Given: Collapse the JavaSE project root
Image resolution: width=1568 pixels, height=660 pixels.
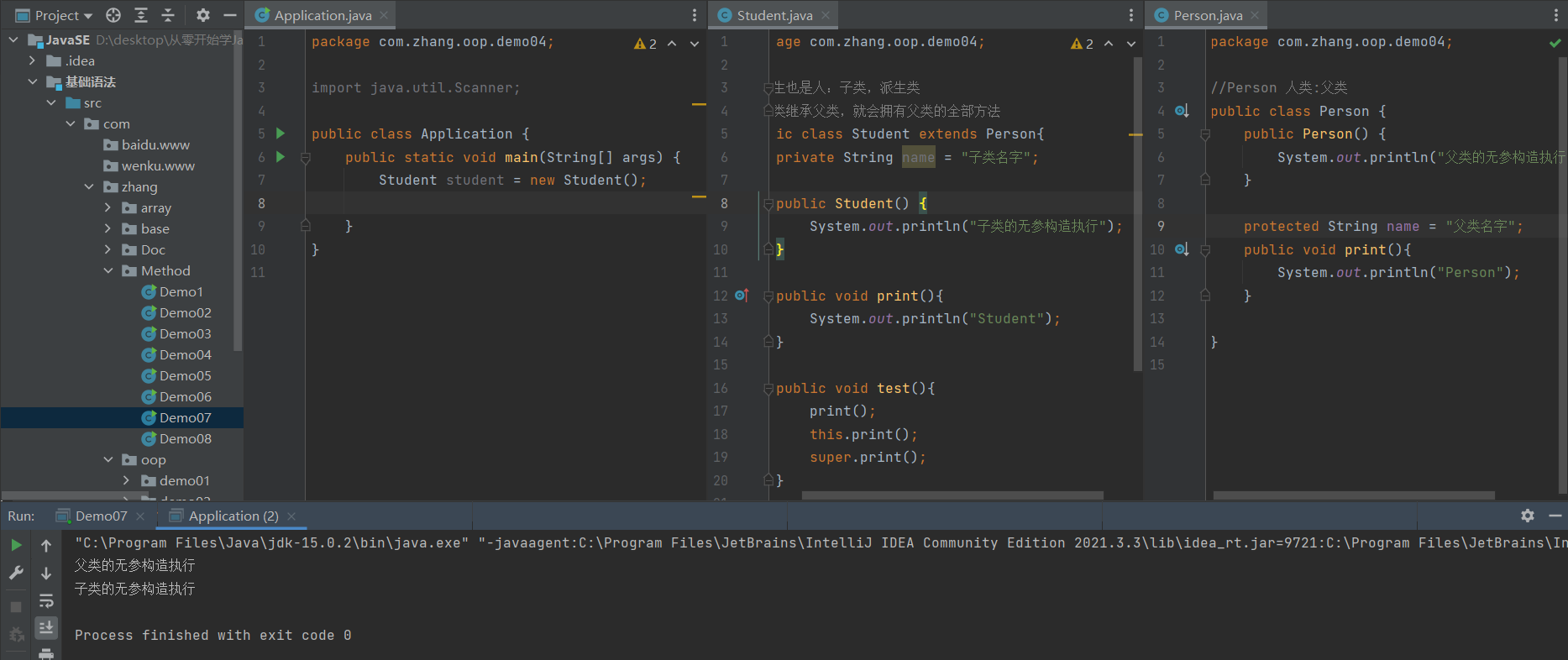Looking at the screenshot, I should point(13,39).
